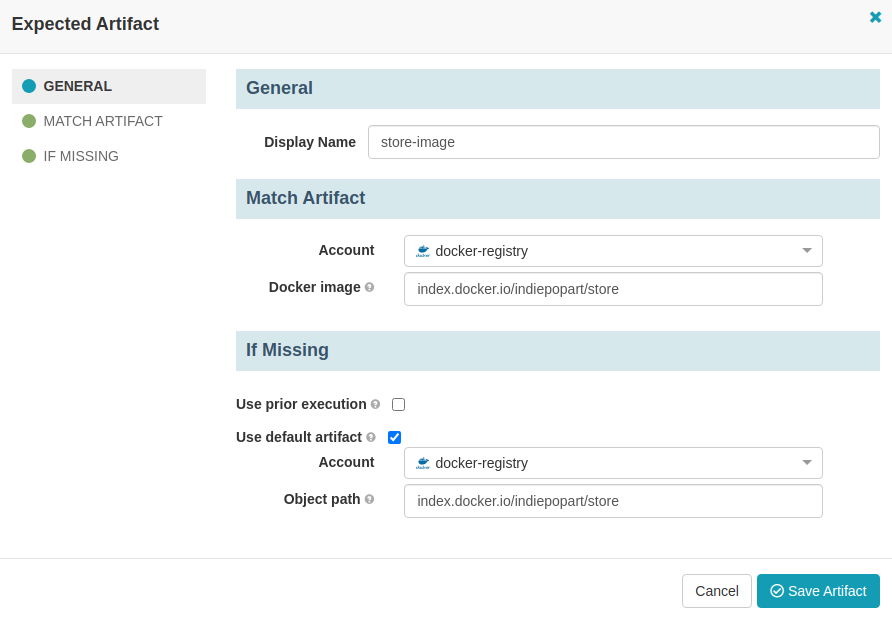Image resolution: width=892 pixels, height=618 pixels.
Task: Go to the MATCH ARTIFACT section
Action: 102,121
